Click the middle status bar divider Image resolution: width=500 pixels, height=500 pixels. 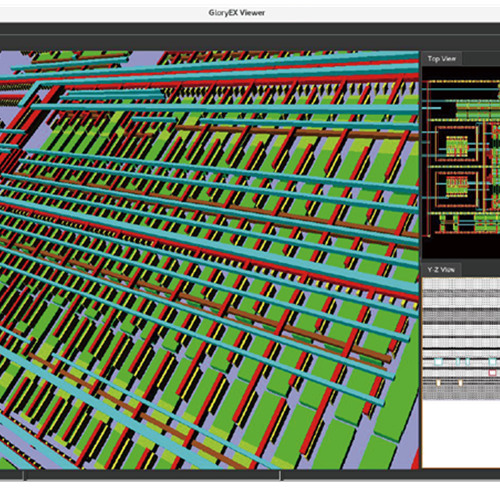click(280, 475)
